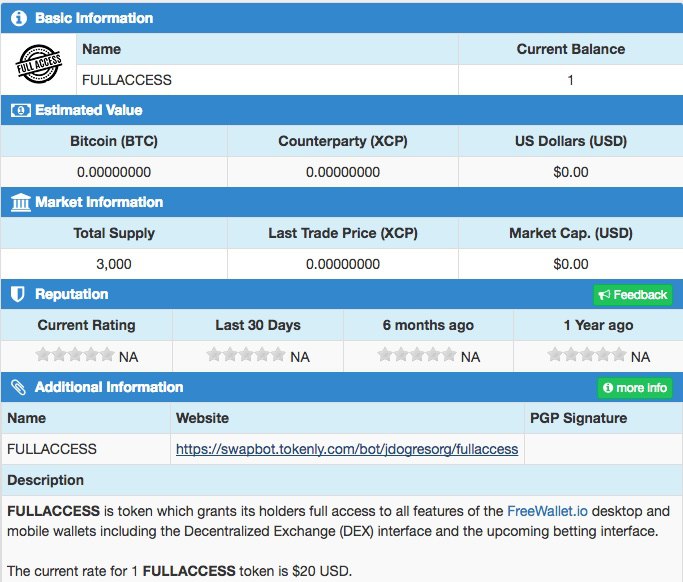
Task: Select the Additional Information header title
Action: (x=109, y=387)
